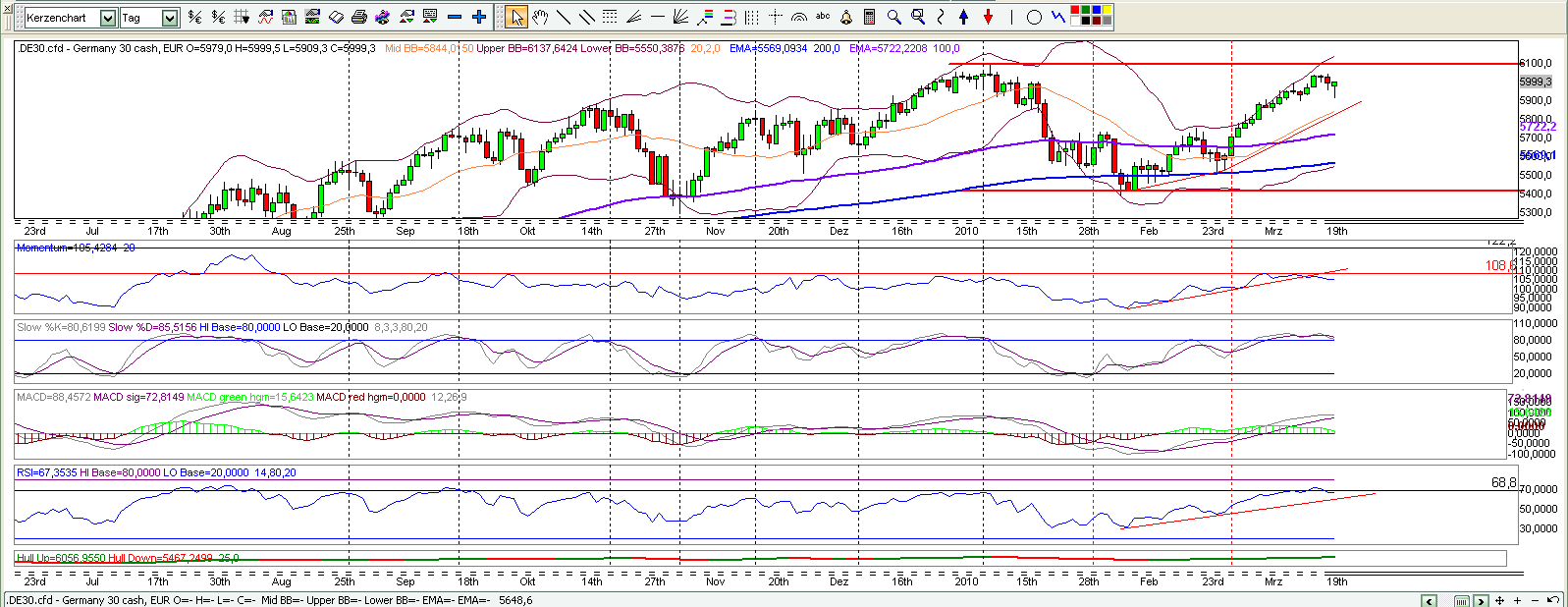Viewport: 1568px width, 607px height.
Task: Click the alarm bell icon
Action: coord(846,17)
